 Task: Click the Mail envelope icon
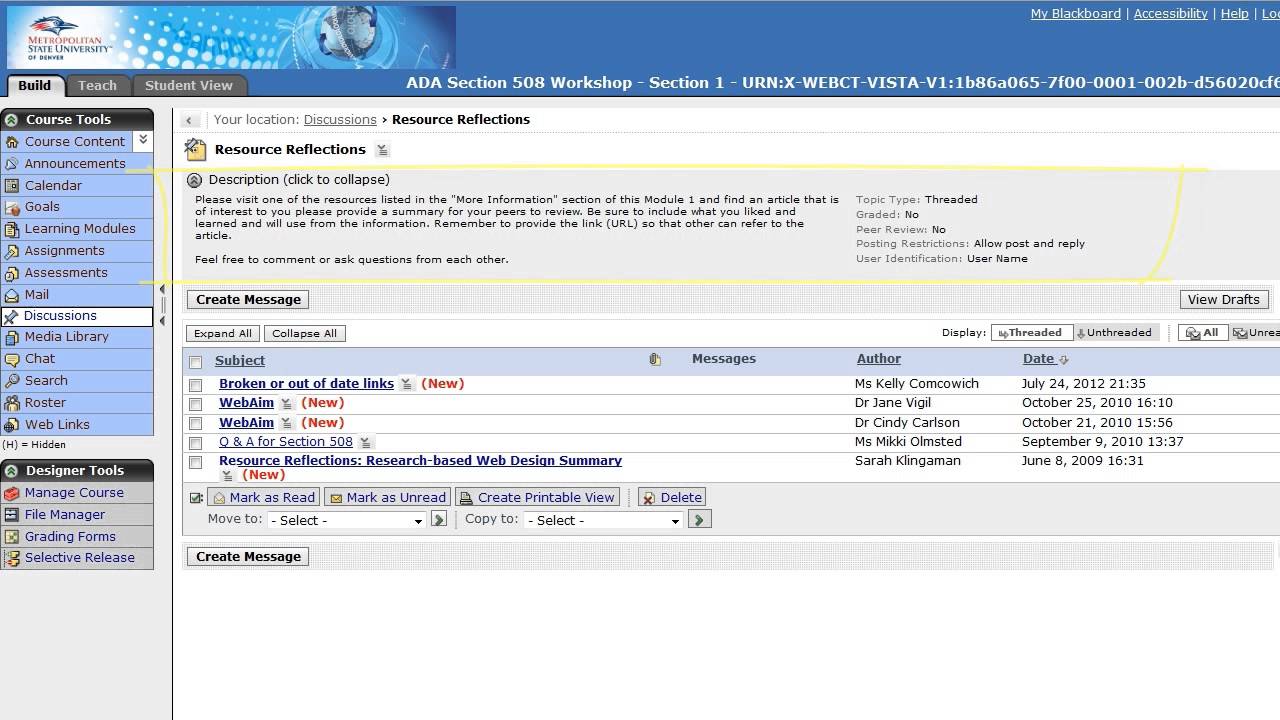pos(12,295)
